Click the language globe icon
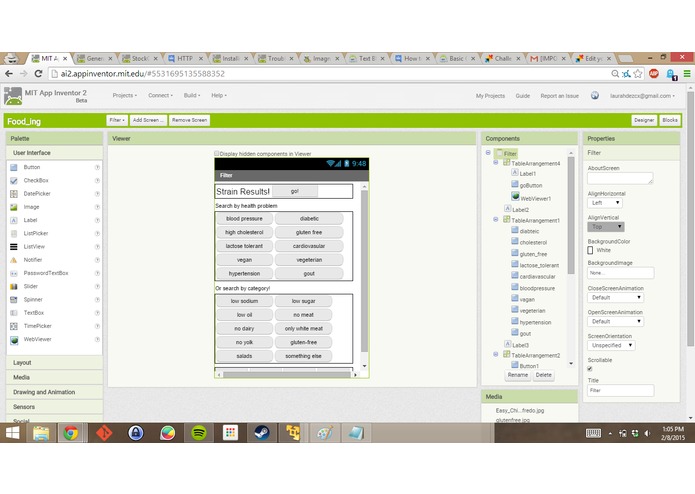695x494 pixels. pos(595,95)
